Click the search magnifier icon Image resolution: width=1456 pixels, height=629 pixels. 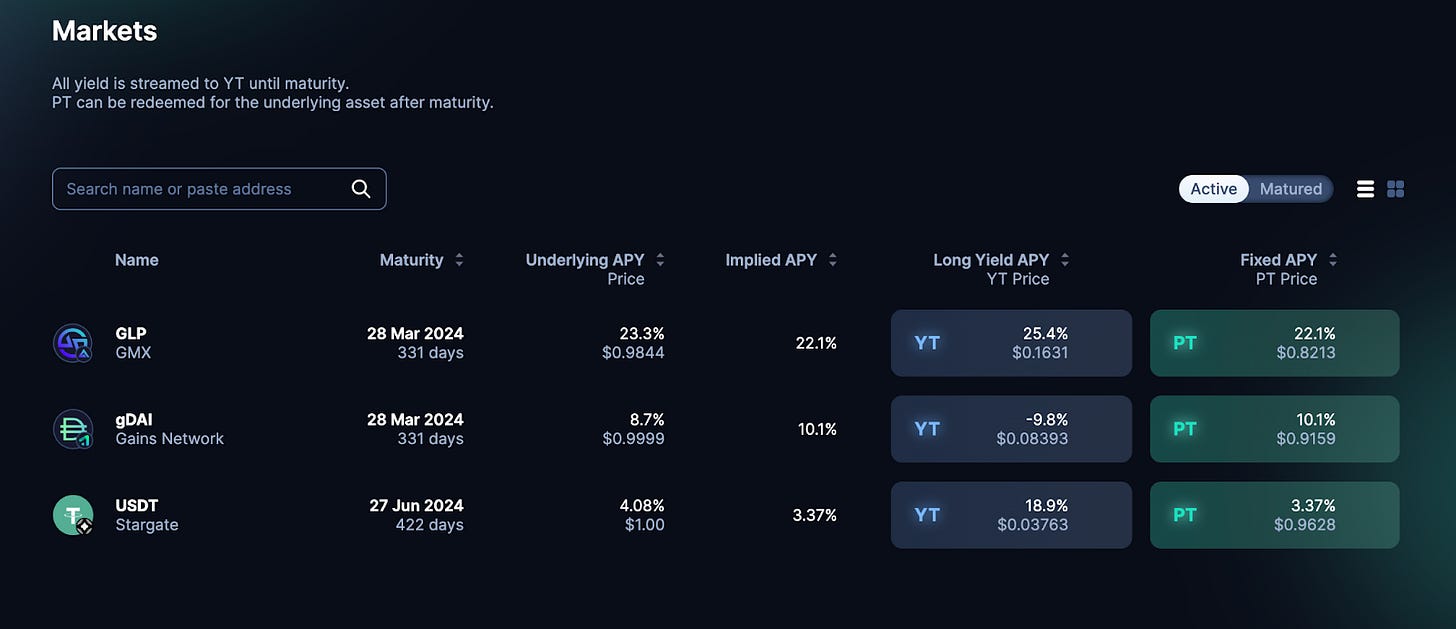(361, 189)
